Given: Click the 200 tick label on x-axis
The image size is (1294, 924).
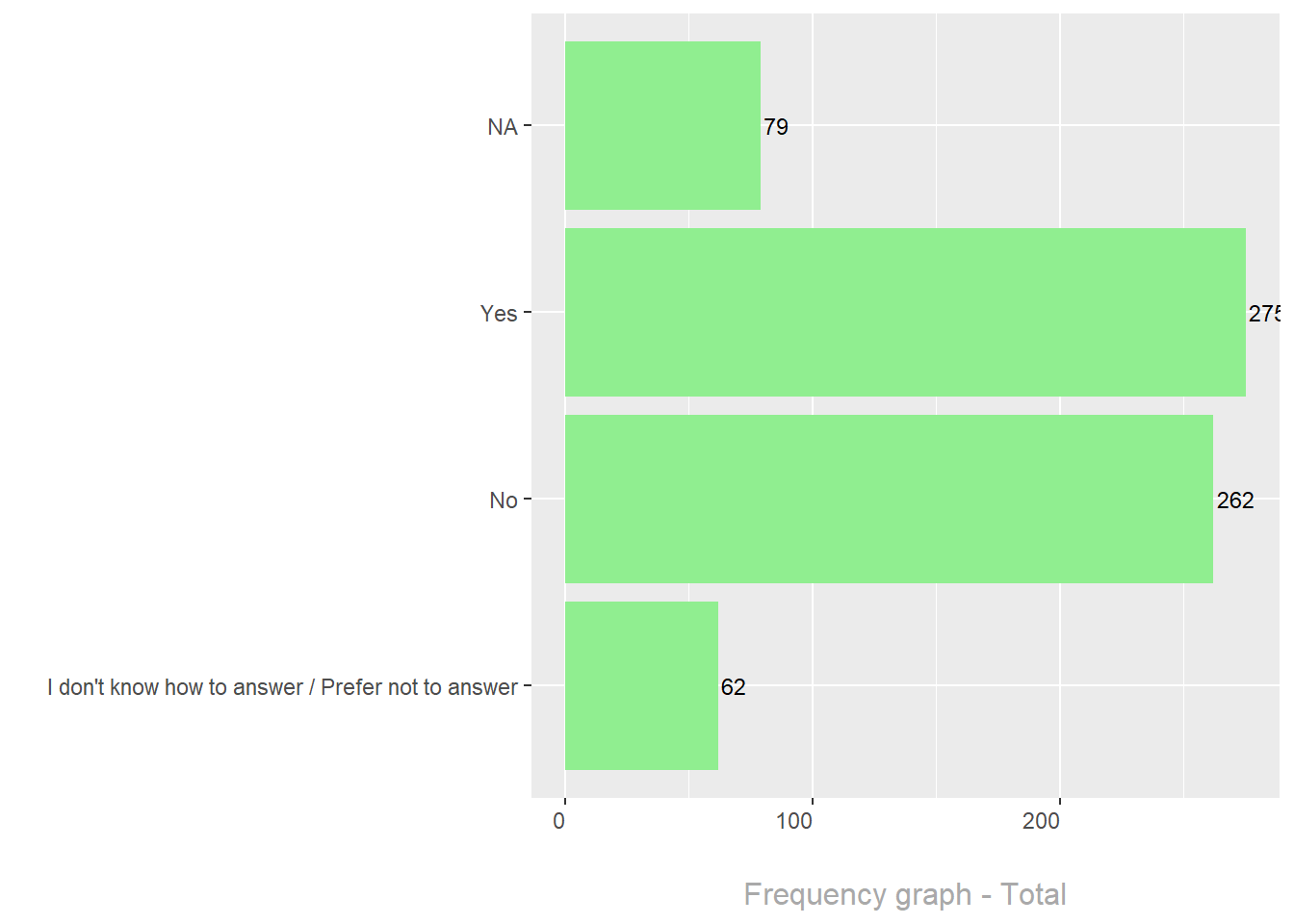Looking at the screenshot, I should click(1042, 821).
